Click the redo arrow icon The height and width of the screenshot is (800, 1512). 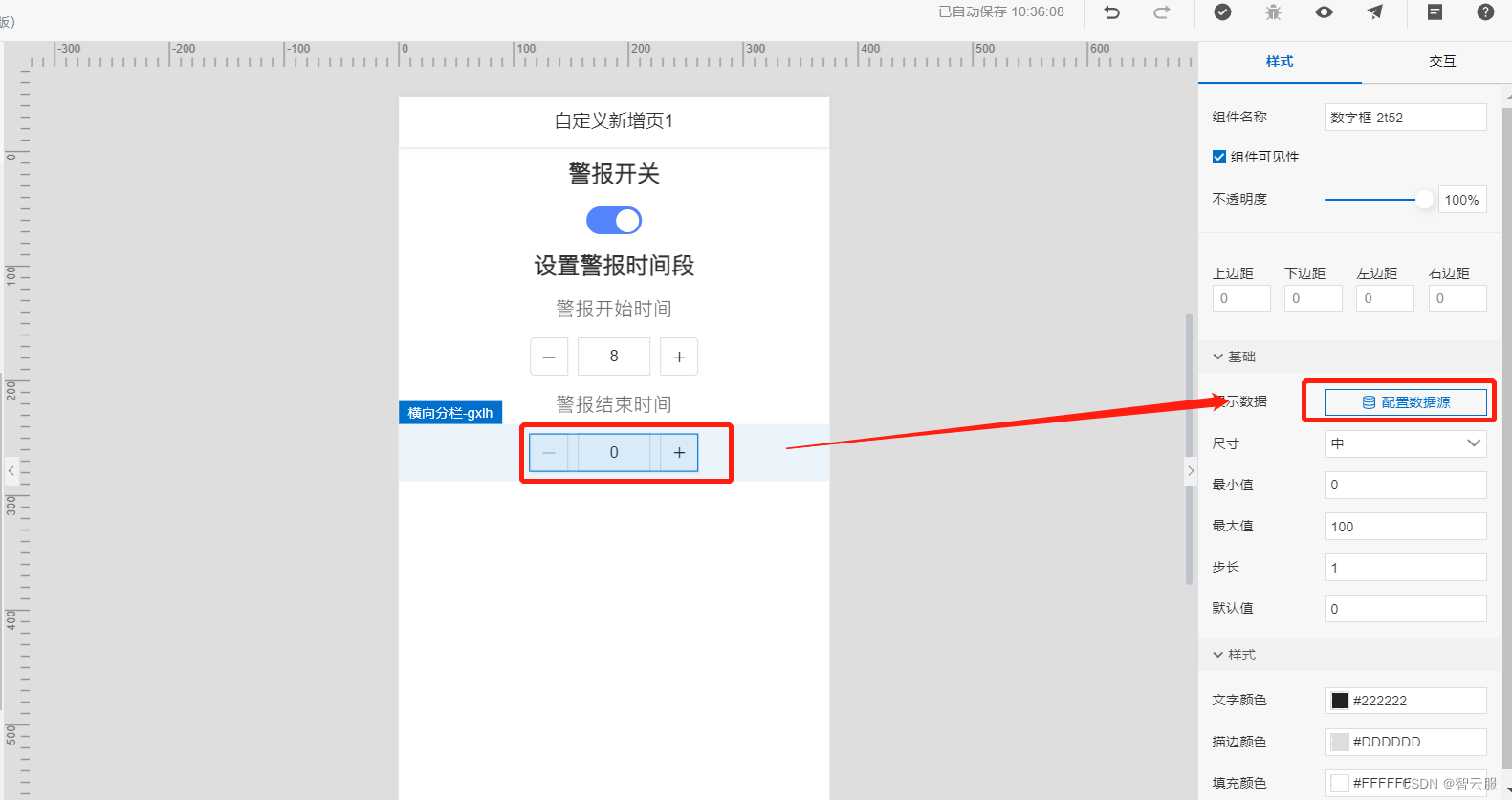[1162, 12]
